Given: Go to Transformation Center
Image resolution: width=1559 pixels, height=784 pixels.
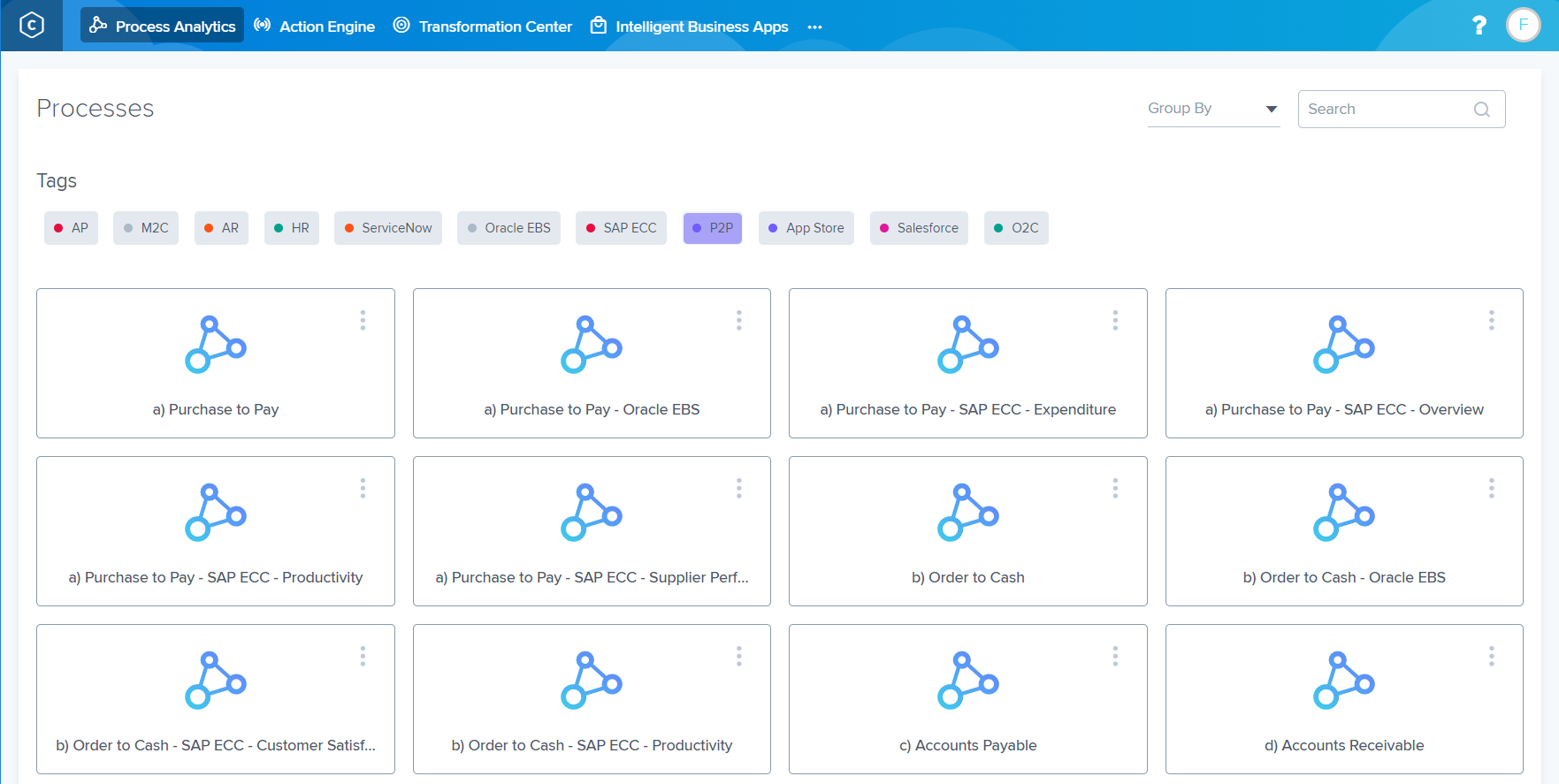Looking at the screenshot, I should [x=483, y=27].
